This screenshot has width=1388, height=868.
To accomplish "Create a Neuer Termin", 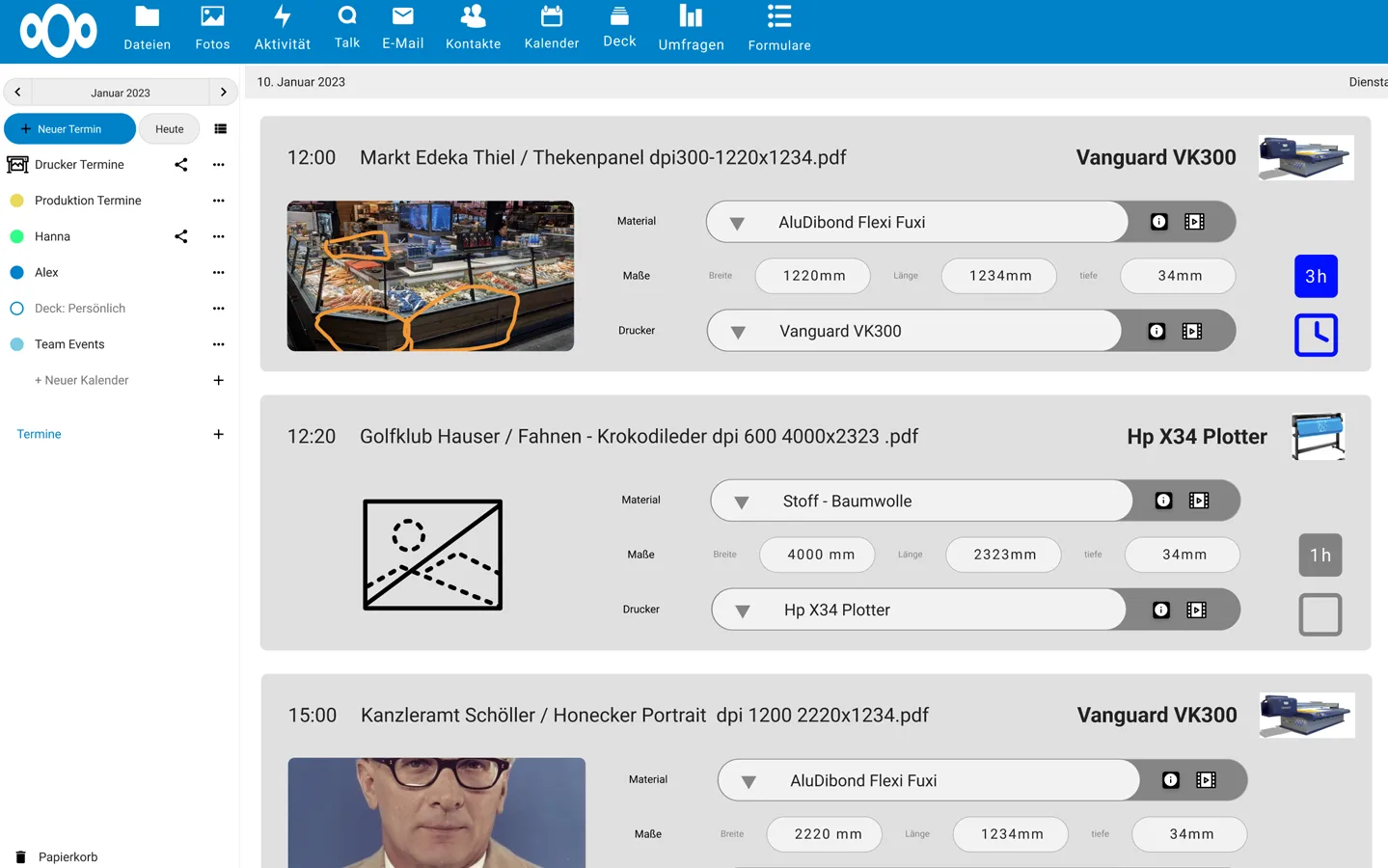I will tap(69, 129).
